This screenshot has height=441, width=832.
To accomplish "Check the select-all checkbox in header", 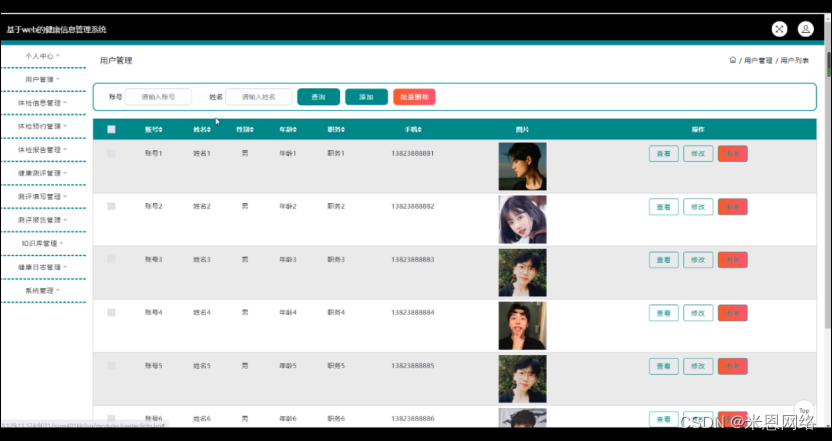I will point(111,129).
